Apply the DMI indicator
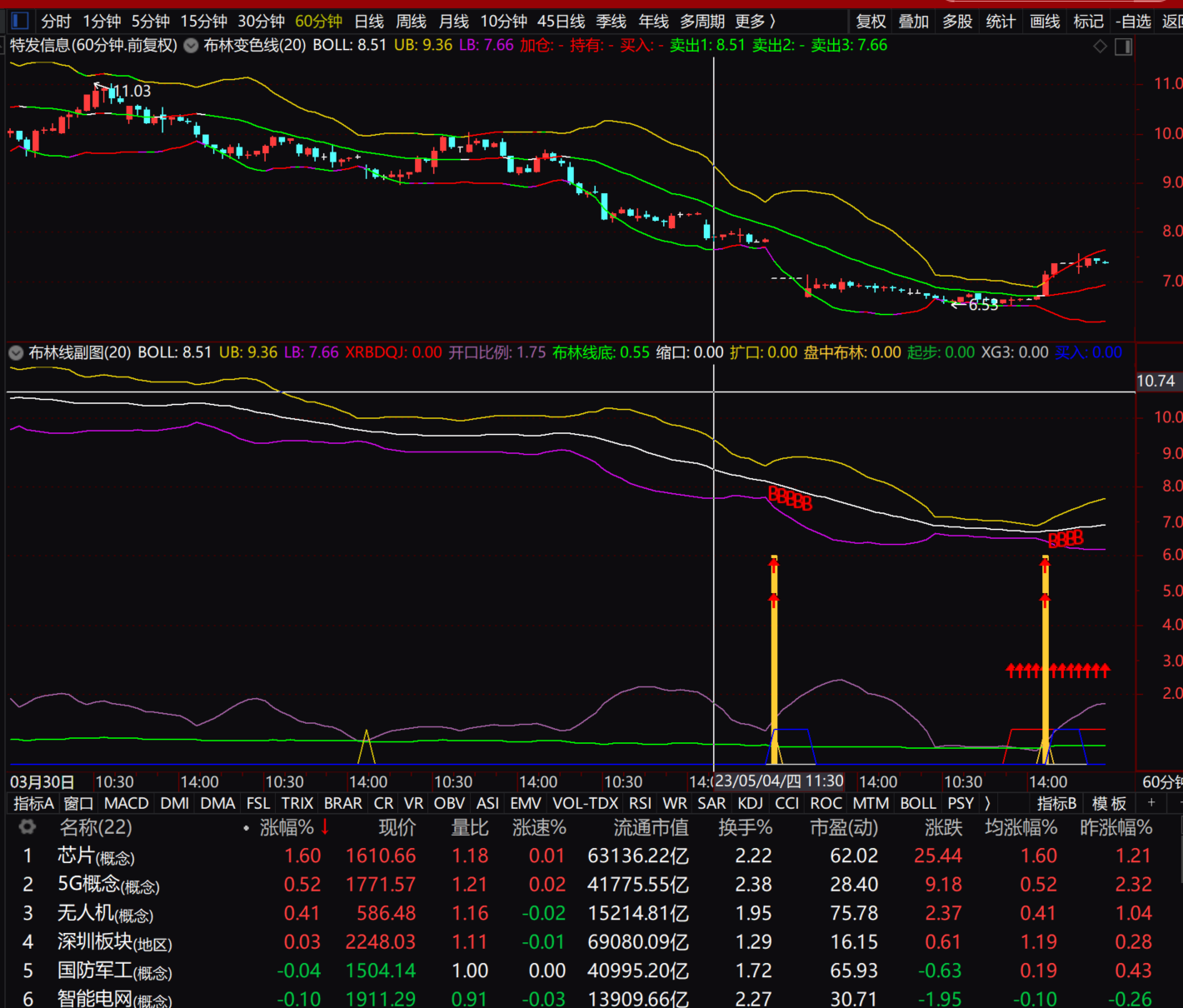Viewport: 1183px width, 1008px height. [174, 803]
